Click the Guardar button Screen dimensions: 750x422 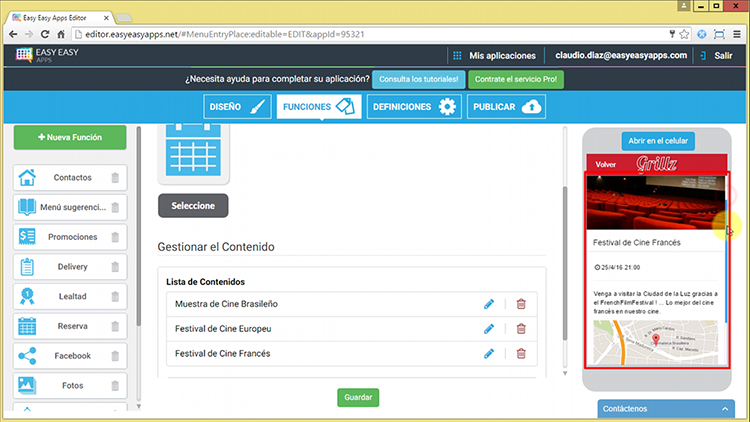pos(358,397)
